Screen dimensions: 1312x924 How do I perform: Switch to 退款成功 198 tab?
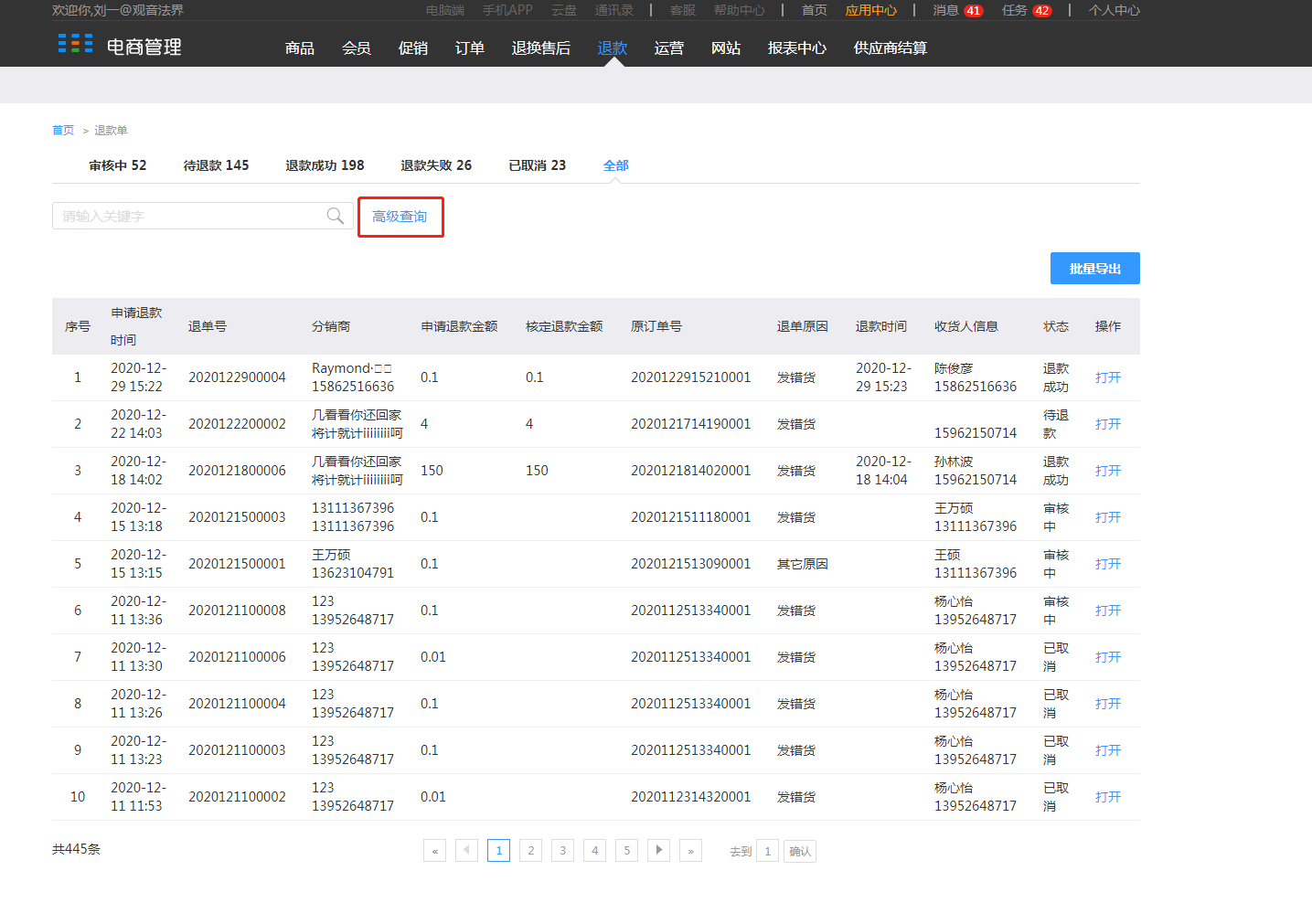click(x=325, y=165)
